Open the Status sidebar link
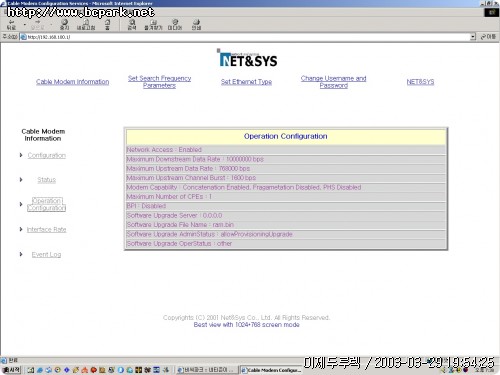The width and height of the screenshot is (500, 375). (46, 180)
